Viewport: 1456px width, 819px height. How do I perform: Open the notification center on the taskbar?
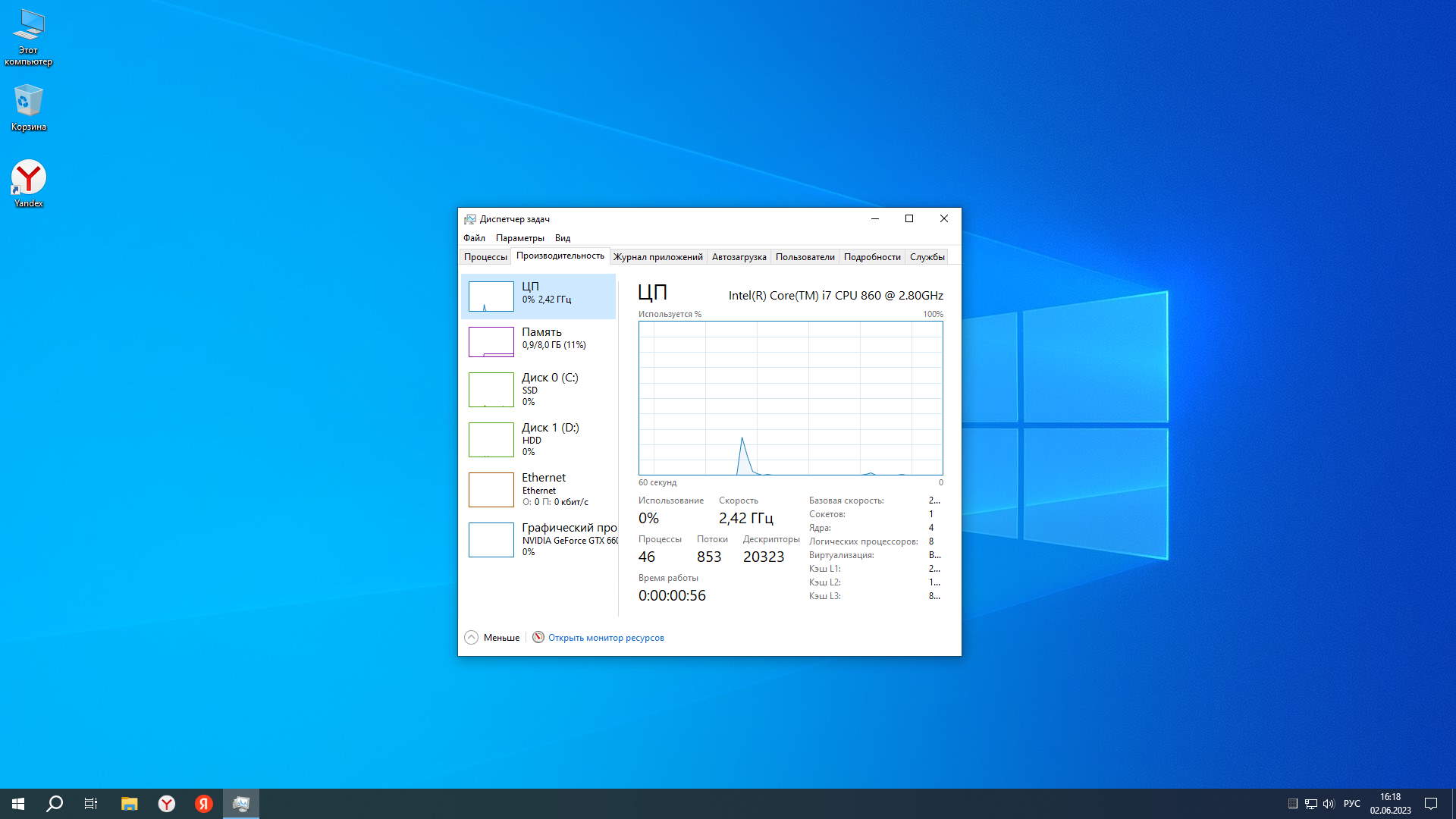(1431, 804)
